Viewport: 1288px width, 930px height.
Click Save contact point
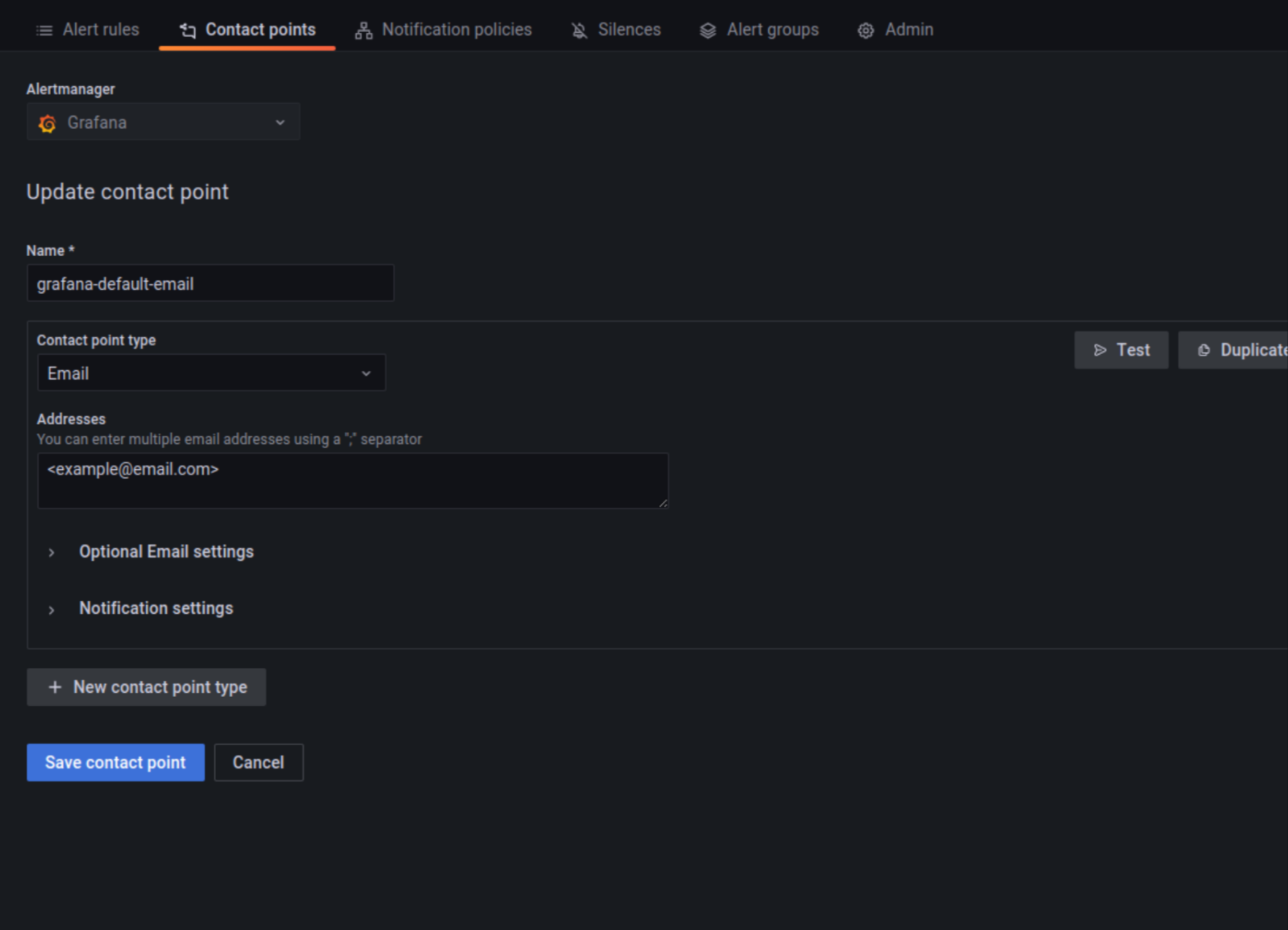point(116,762)
